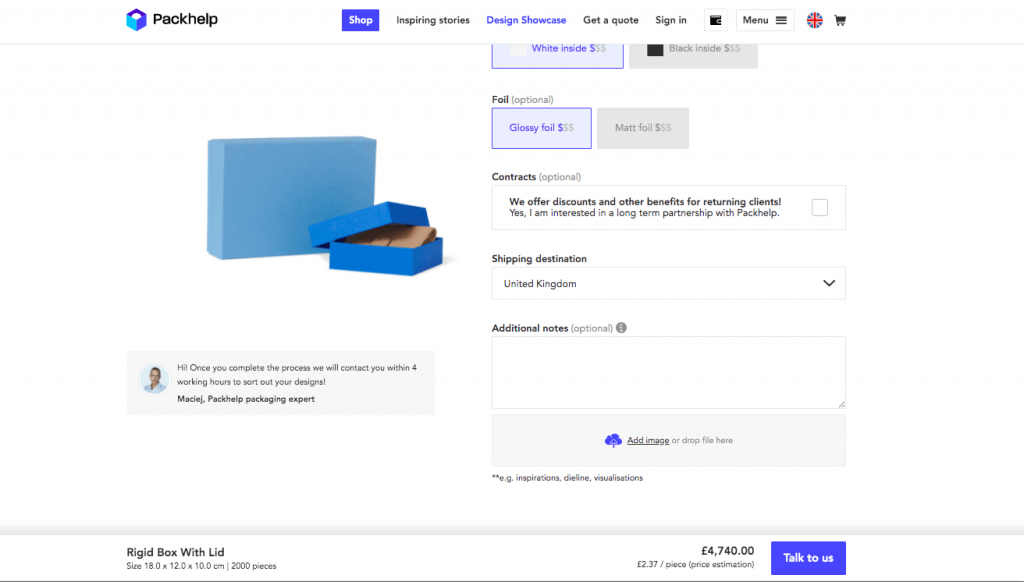
Task: Switch to the Design Showcase section
Action: (x=526, y=19)
